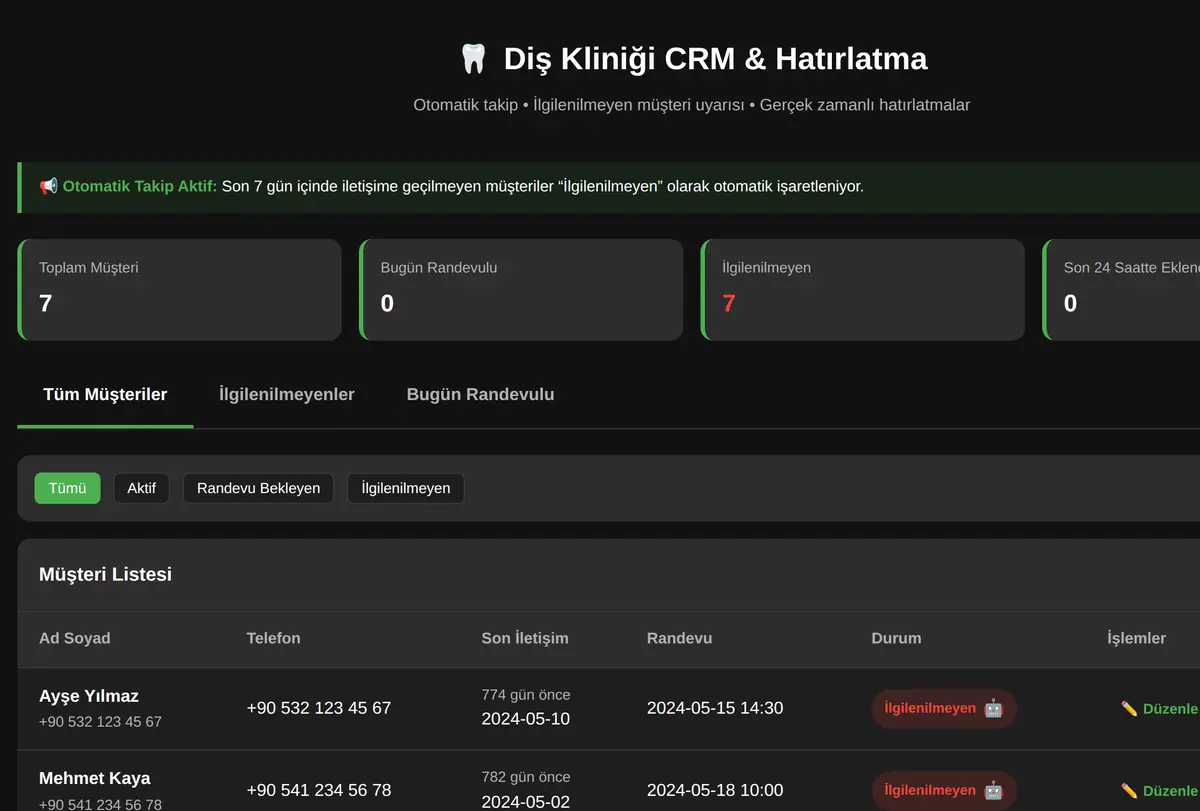Apply the İlgilenilmeyen filter button
The height and width of the screenshot is (811, 1200).
coord(406,488)
